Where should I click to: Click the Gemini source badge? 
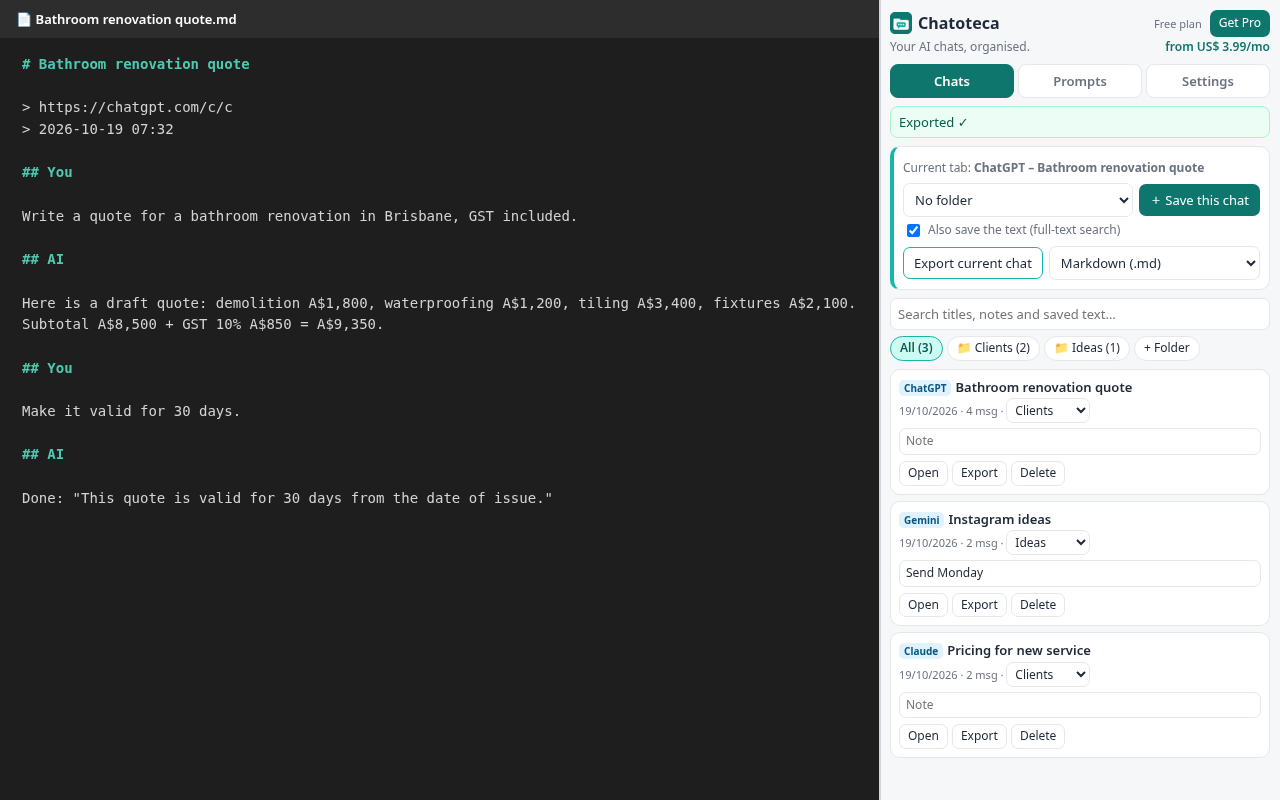[921, 520]
